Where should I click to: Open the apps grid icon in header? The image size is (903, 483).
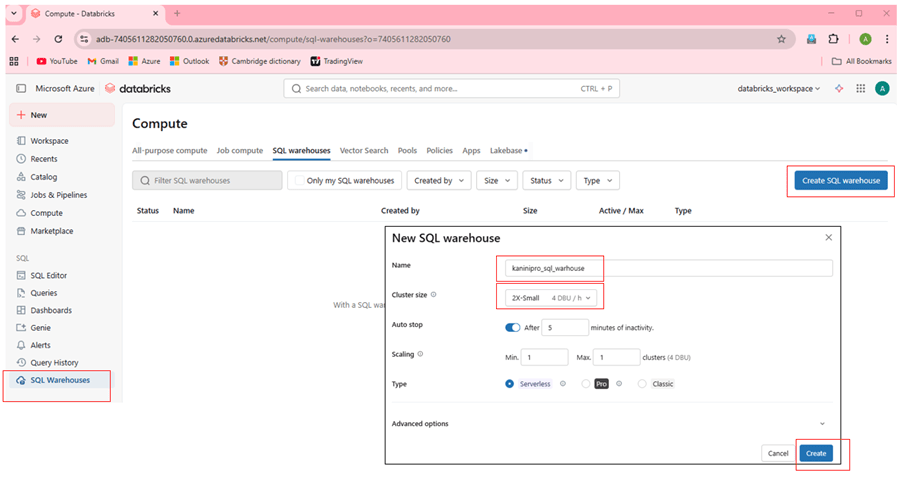[860, 88]
